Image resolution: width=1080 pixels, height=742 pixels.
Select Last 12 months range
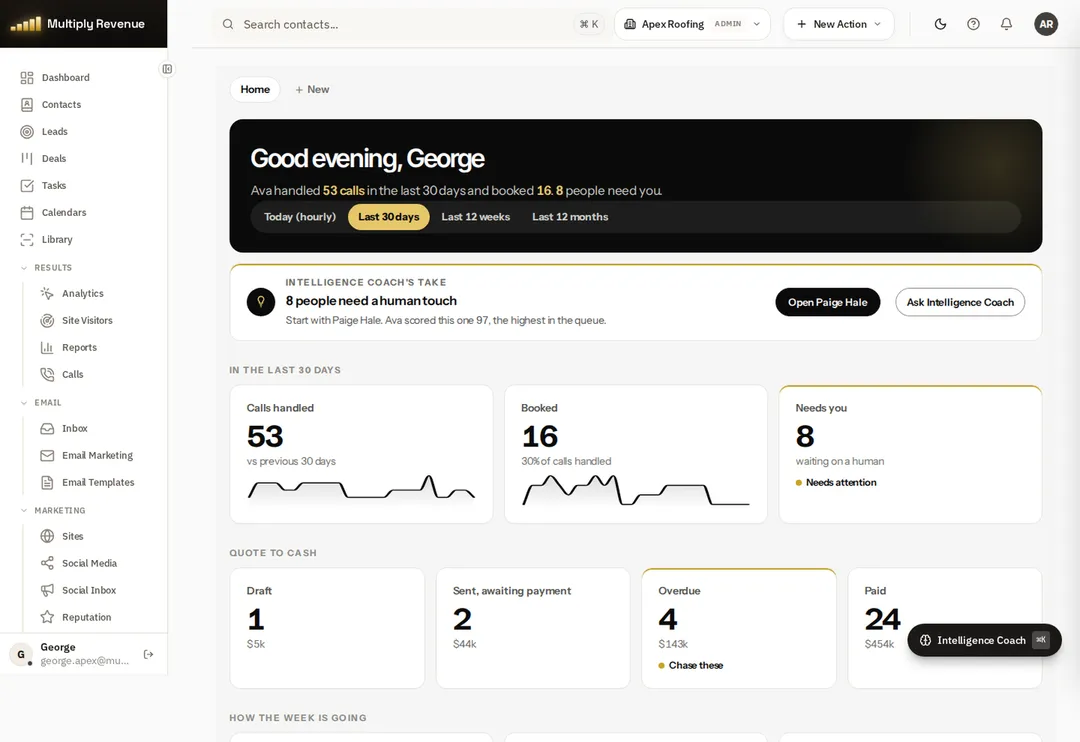(x=570, y=217)
